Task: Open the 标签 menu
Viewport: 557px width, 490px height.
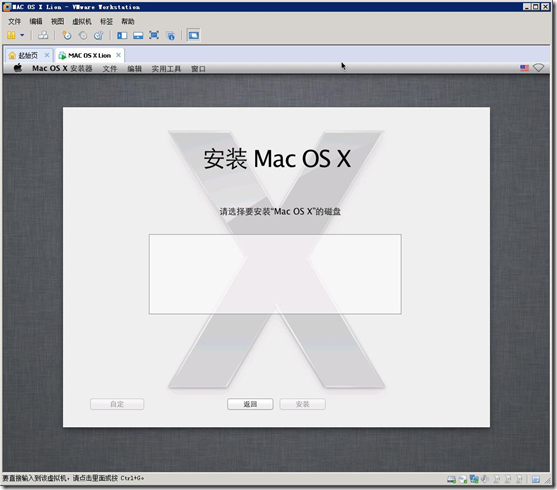Action: 106,21
